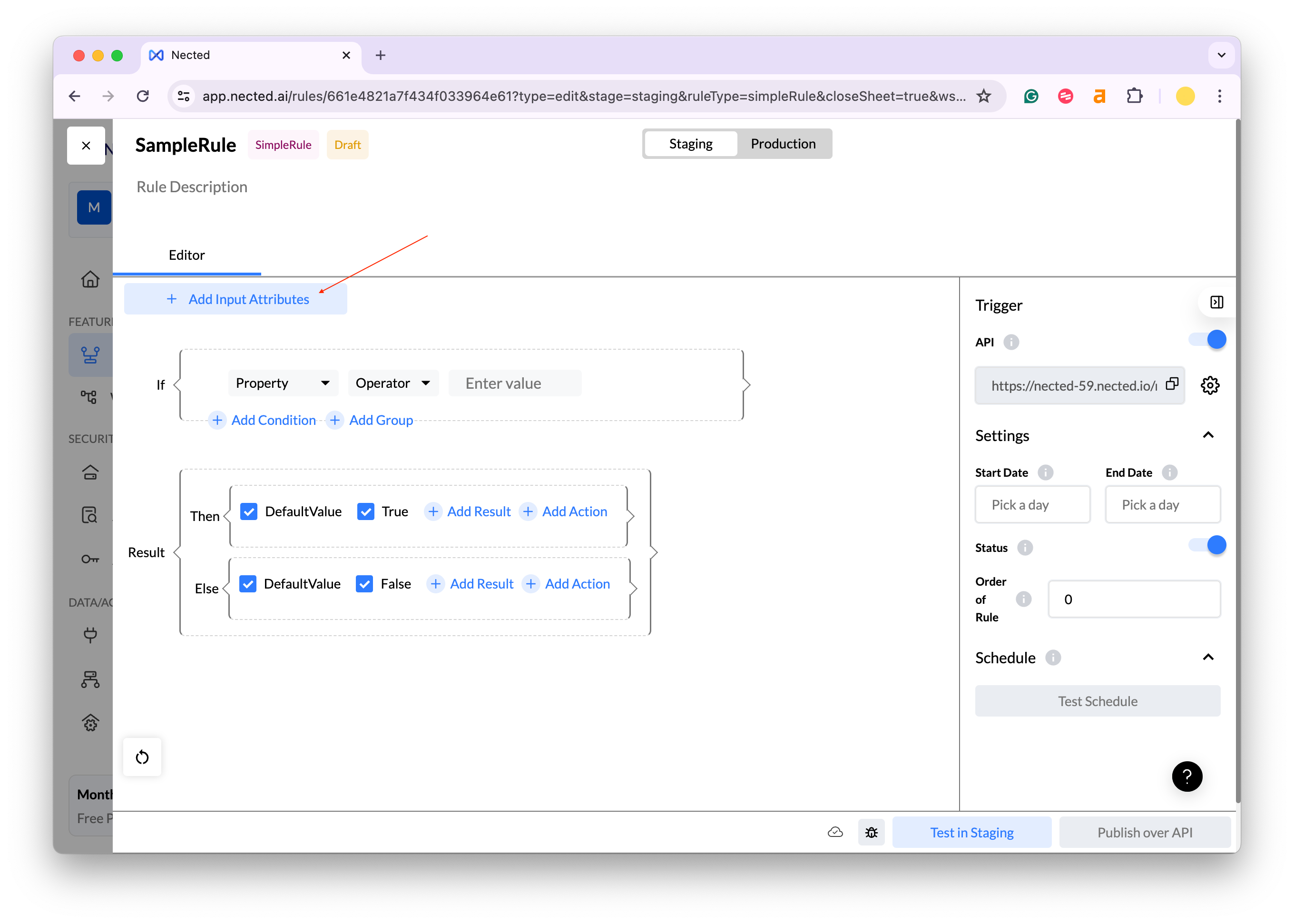Collapse the Settings section chevron

pos(1208,435)
